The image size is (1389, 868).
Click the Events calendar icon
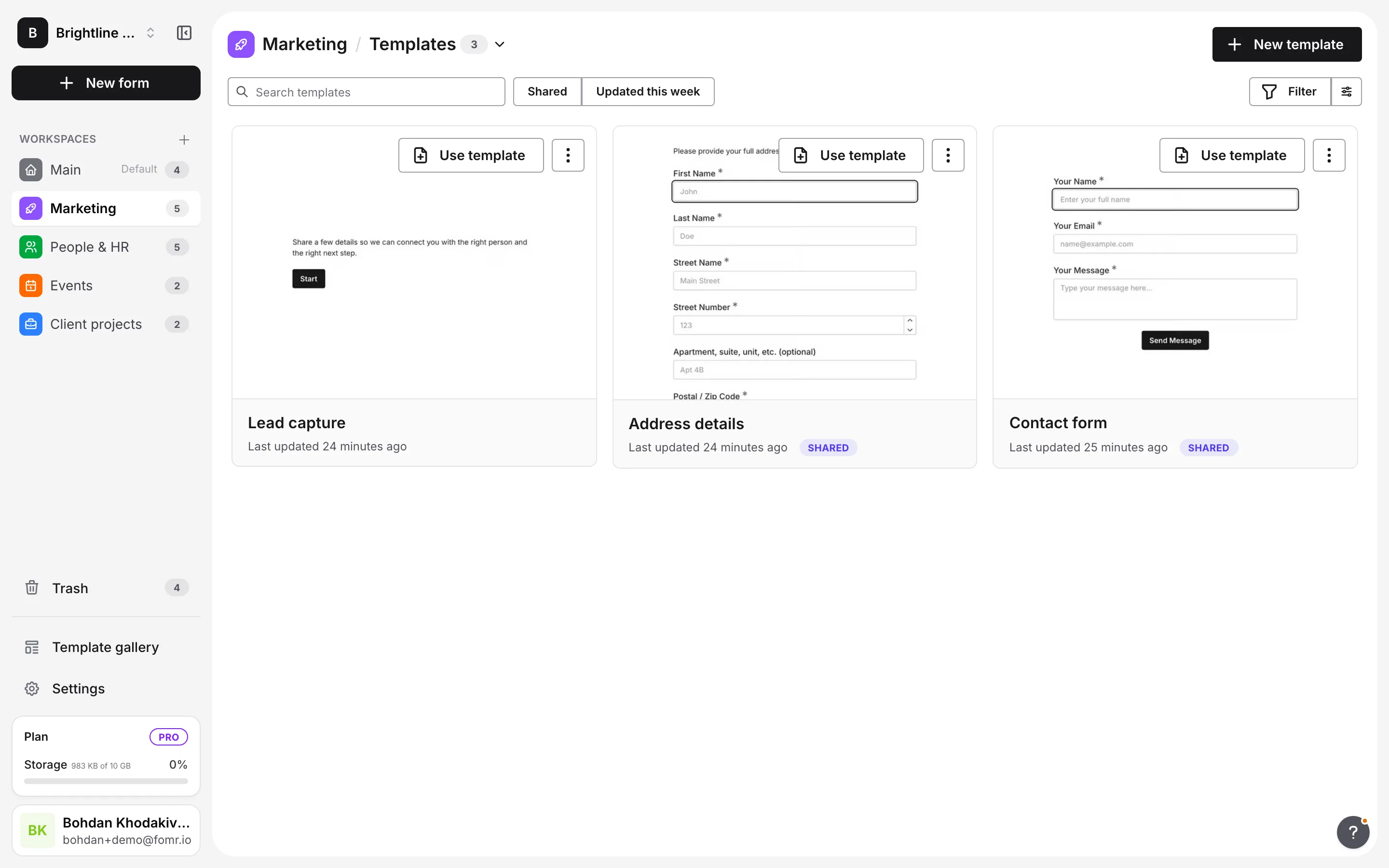[30, 285]
